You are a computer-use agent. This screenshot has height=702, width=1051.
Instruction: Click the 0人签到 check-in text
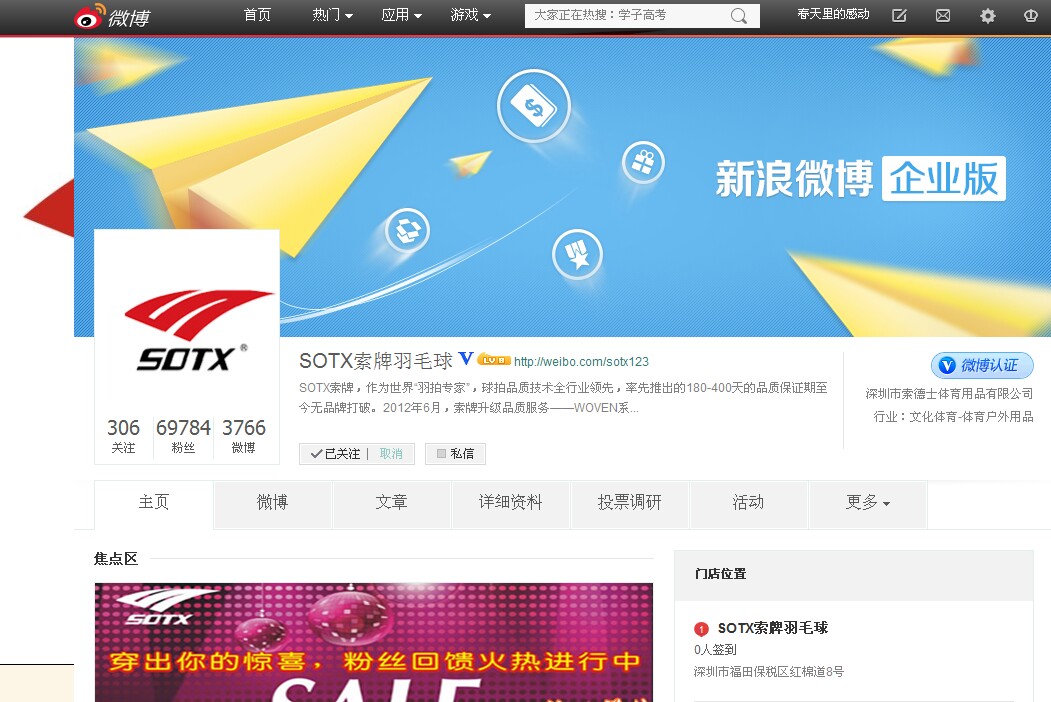click(715, 650)
